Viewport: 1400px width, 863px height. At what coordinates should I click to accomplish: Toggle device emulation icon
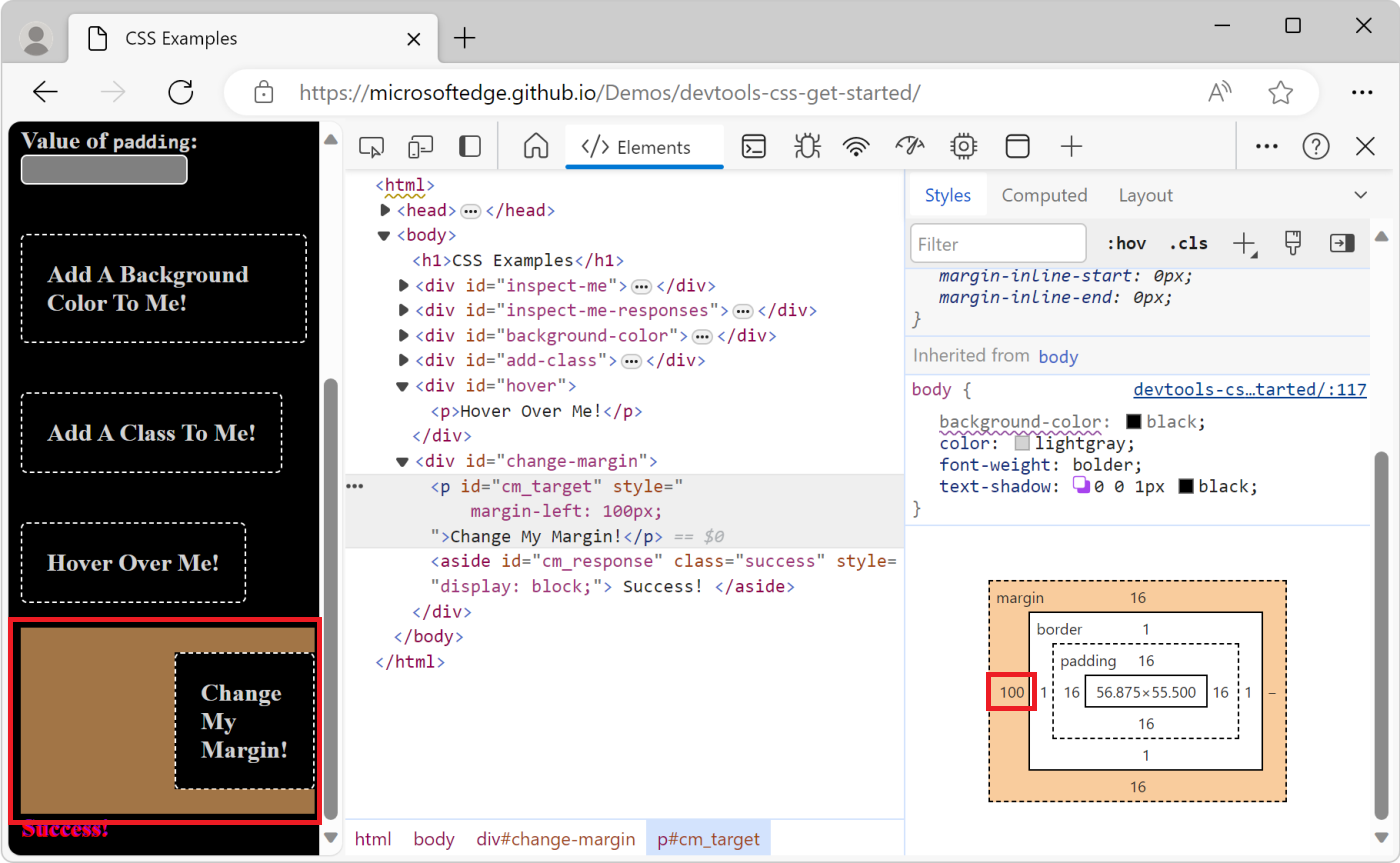[421, 147]
